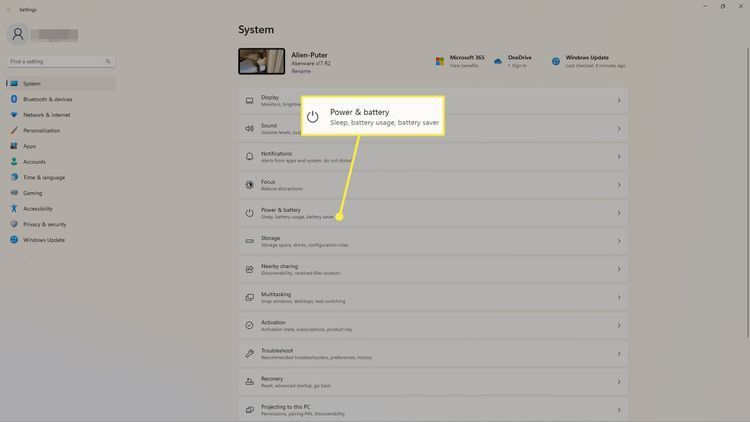Click the Bluetooth & devices sidebar icon
The image size is (750, 422).
14,99
